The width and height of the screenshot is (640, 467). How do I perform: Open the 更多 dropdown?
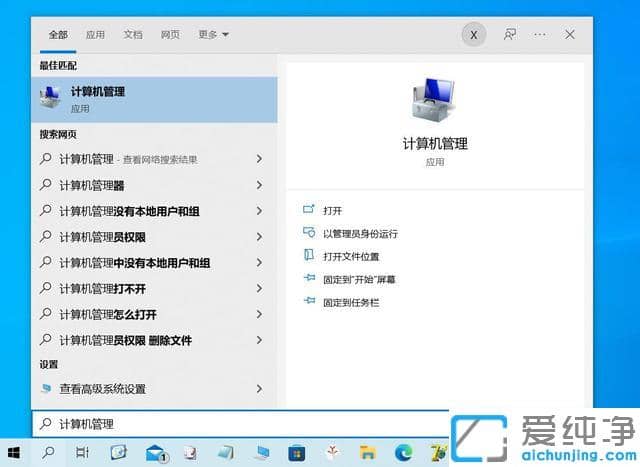213,35
